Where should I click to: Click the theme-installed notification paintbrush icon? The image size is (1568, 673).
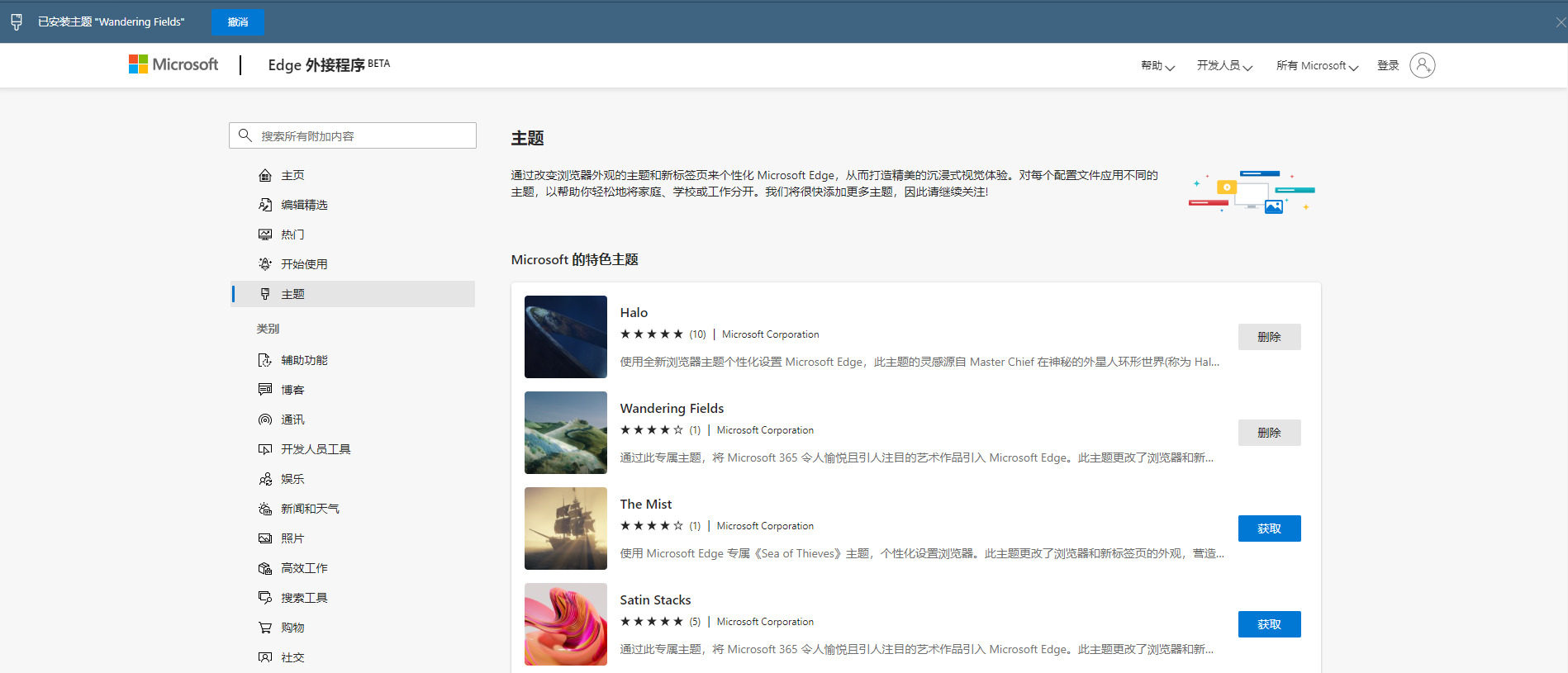(x=17, y=22)
